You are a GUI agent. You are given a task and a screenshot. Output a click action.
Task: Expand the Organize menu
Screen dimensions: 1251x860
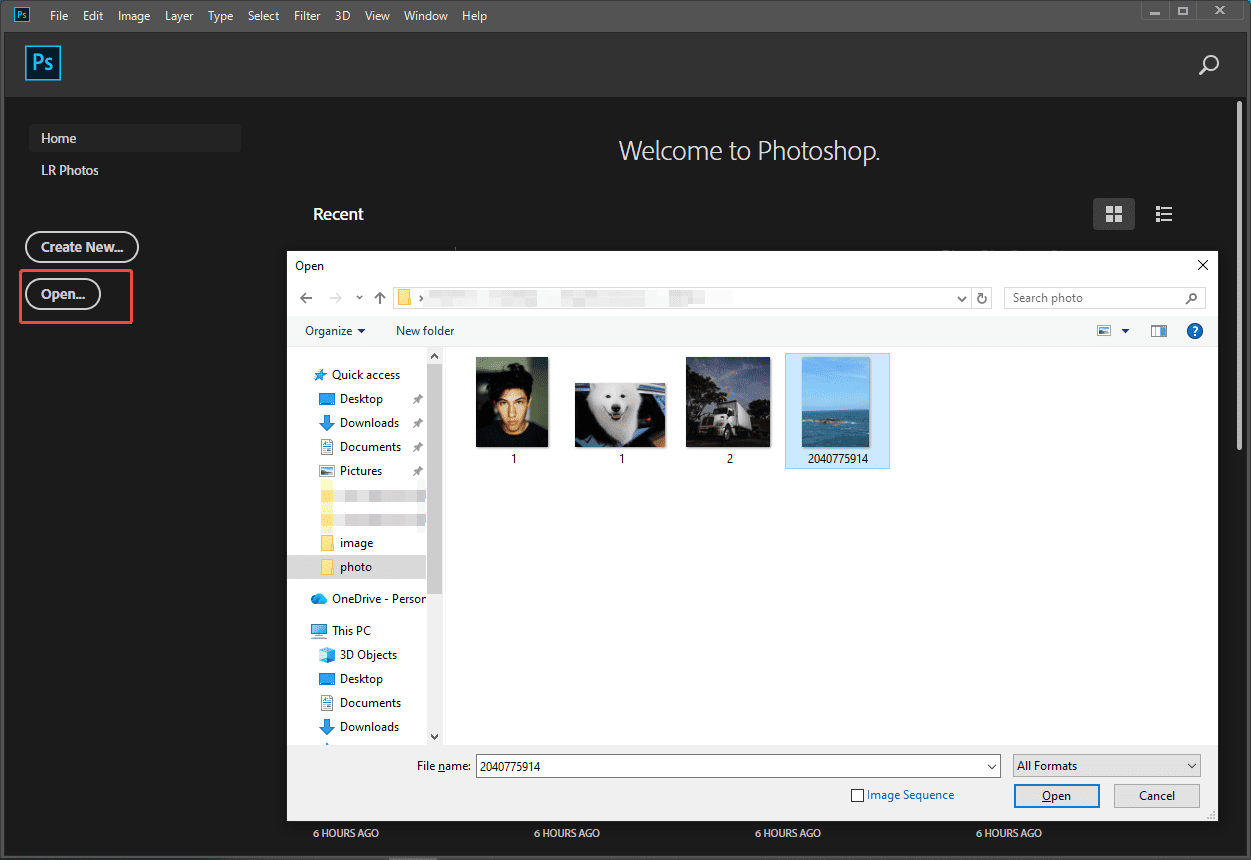point(333,330)
